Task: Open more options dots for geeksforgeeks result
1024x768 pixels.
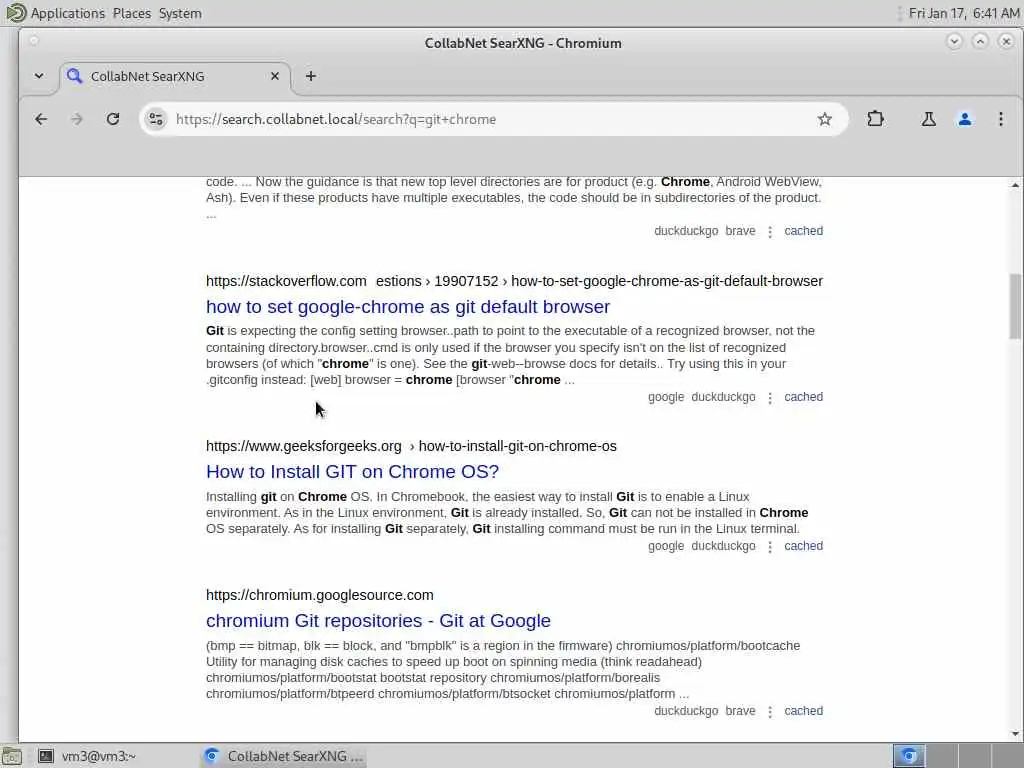Action: 770,547
